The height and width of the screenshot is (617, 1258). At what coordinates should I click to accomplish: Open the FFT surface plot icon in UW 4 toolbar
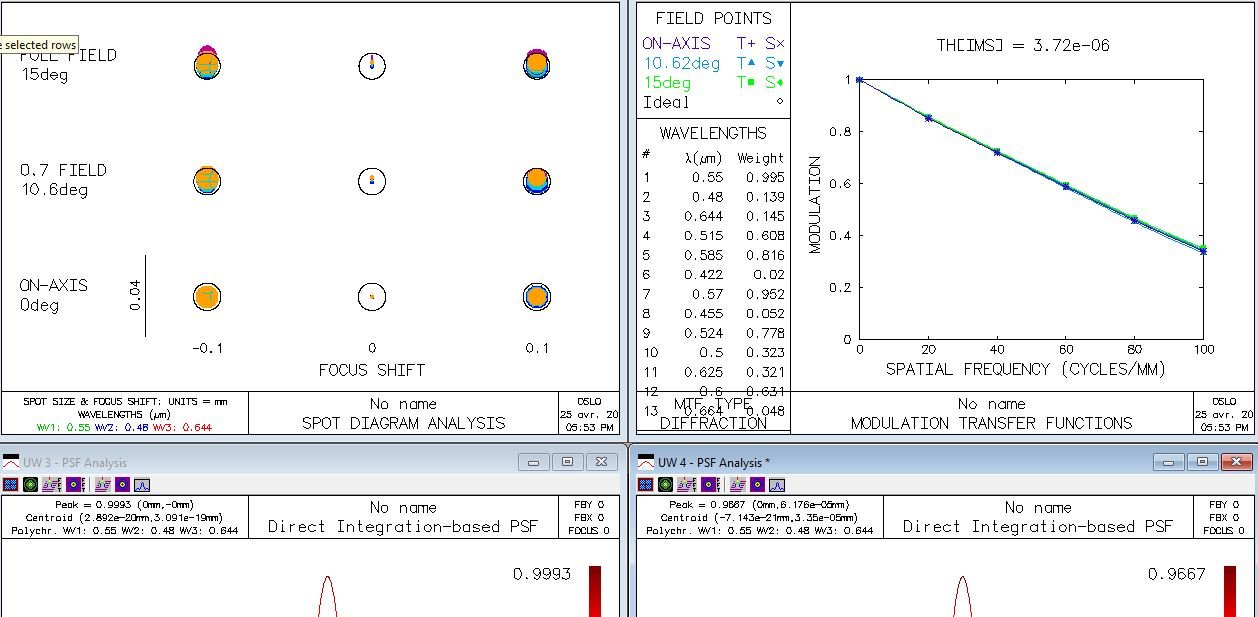tap(686, 485)
